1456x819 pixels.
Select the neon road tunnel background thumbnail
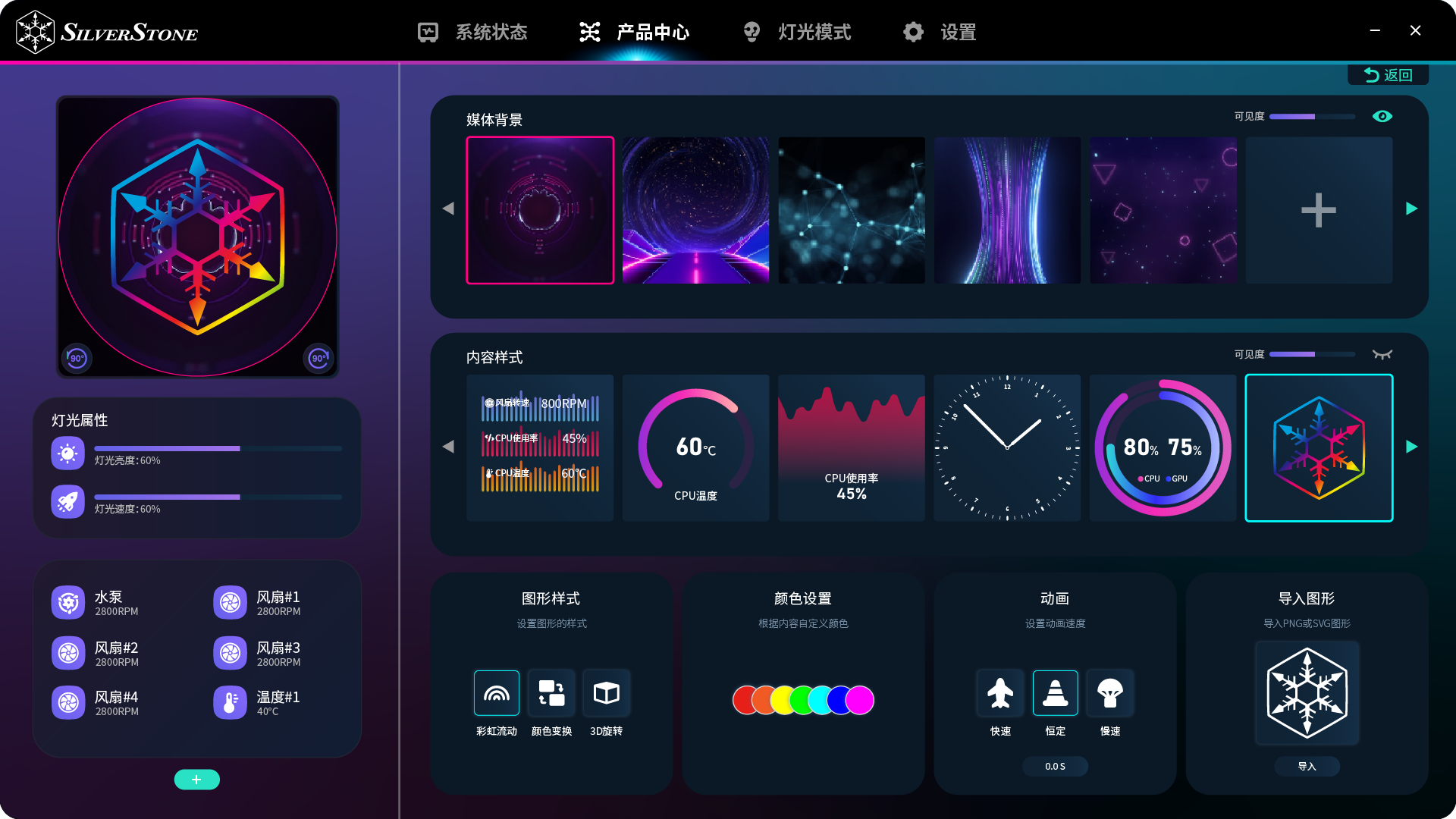(x=695, y=210)
